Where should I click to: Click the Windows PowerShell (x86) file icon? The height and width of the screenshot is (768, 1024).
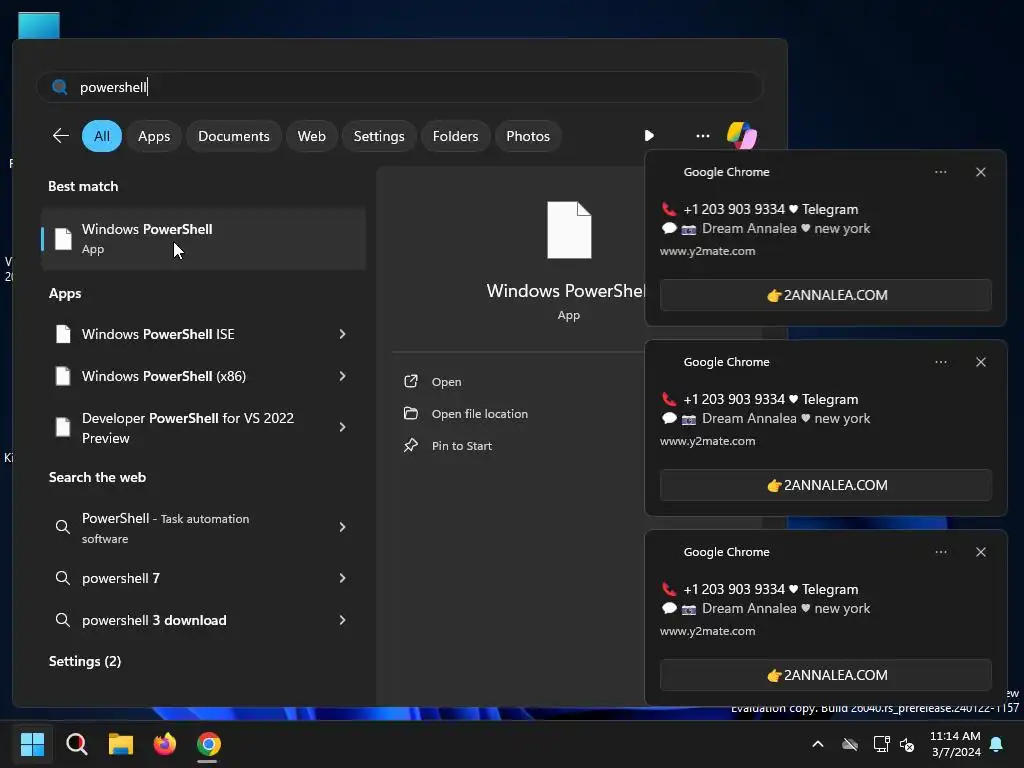pyautogui.click(x=63, y=376)
